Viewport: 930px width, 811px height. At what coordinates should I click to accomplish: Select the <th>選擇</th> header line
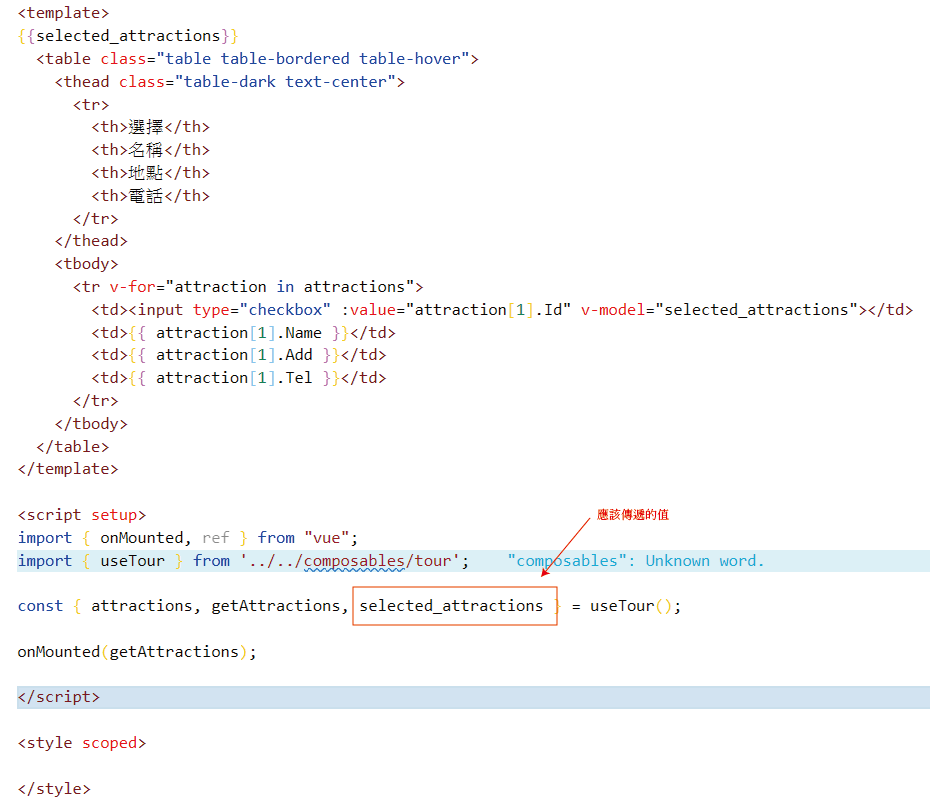pos(151,127)
